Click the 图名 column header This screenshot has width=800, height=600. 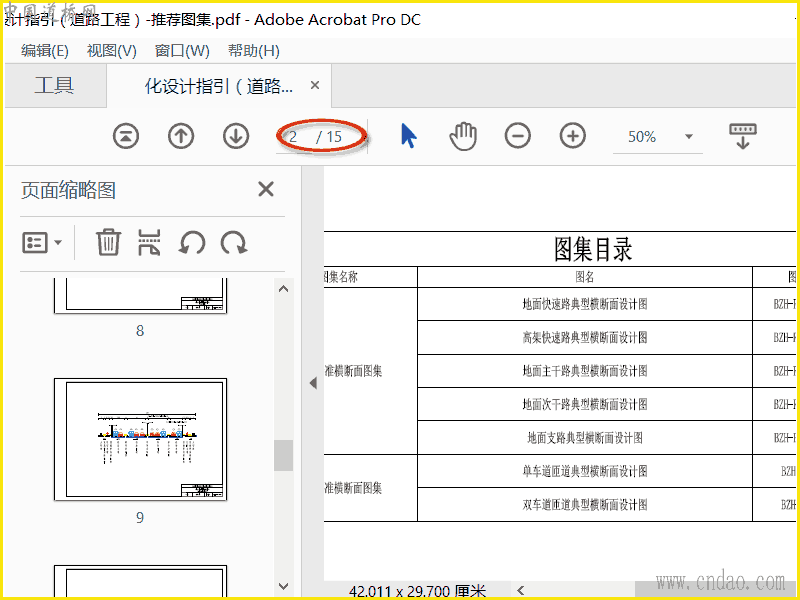[x=585, y=277]
